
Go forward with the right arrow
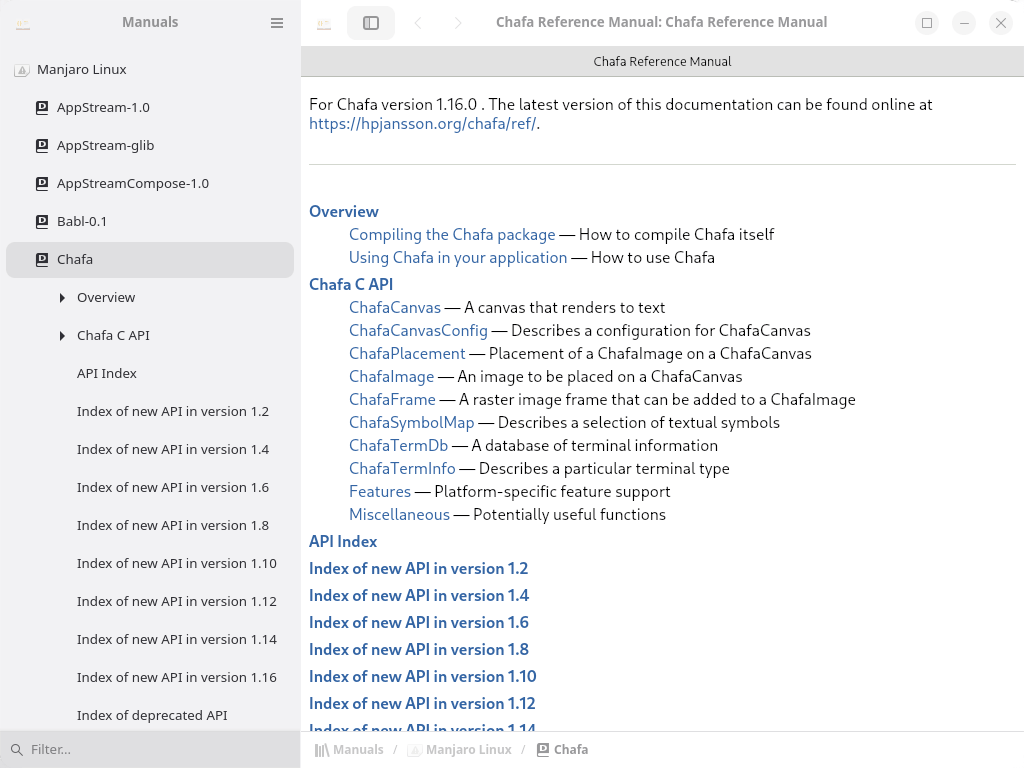coord(458,23)
